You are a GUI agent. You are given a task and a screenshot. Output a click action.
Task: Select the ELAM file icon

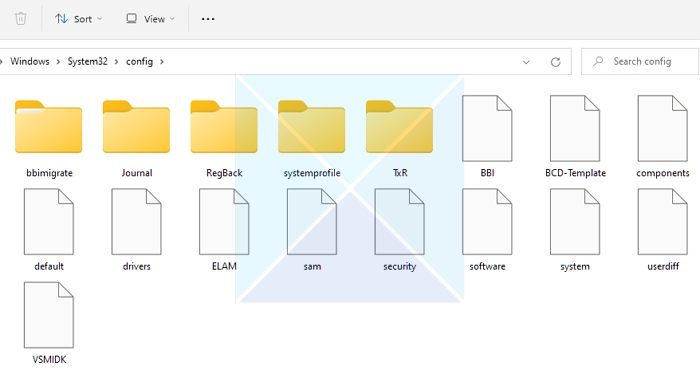tap(224, 221)
